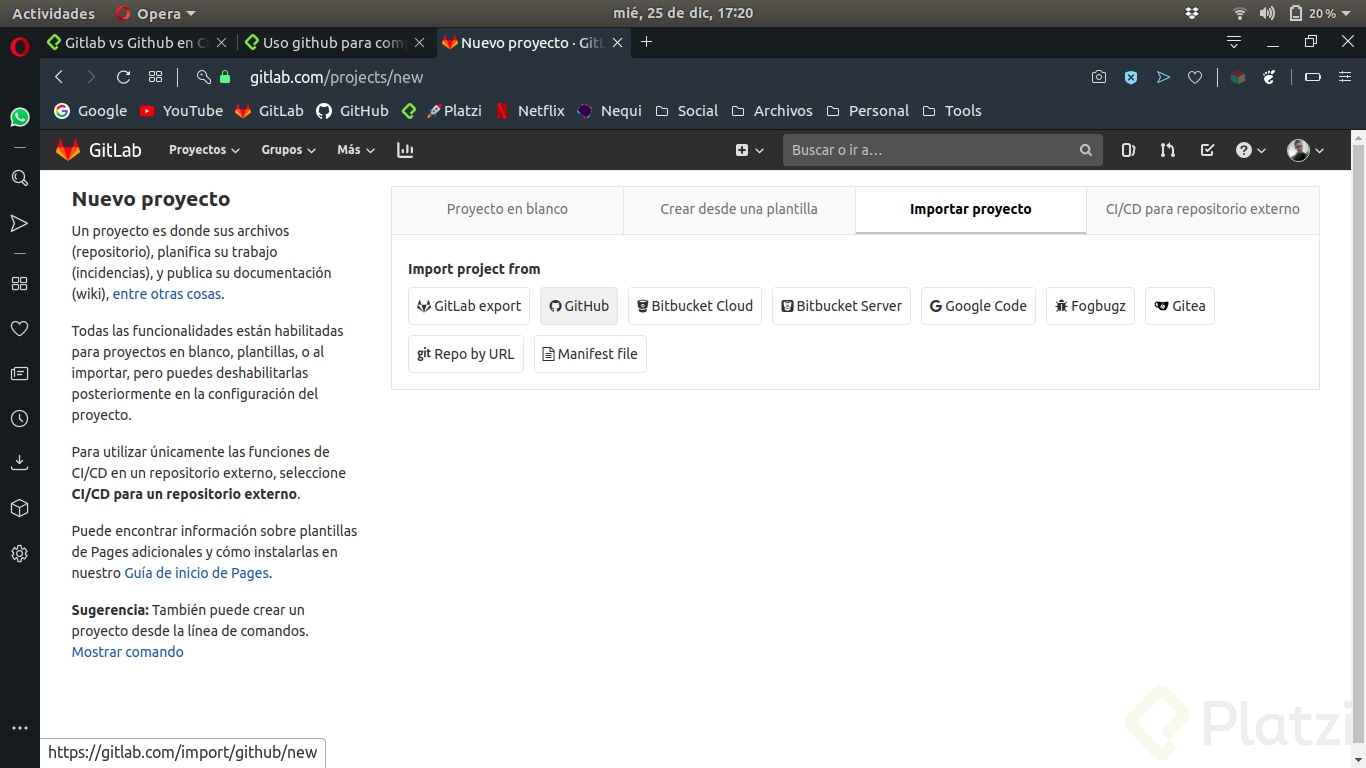Go back to the previous page
Viewport: 1366px width, 768px height.
[59, 77]
